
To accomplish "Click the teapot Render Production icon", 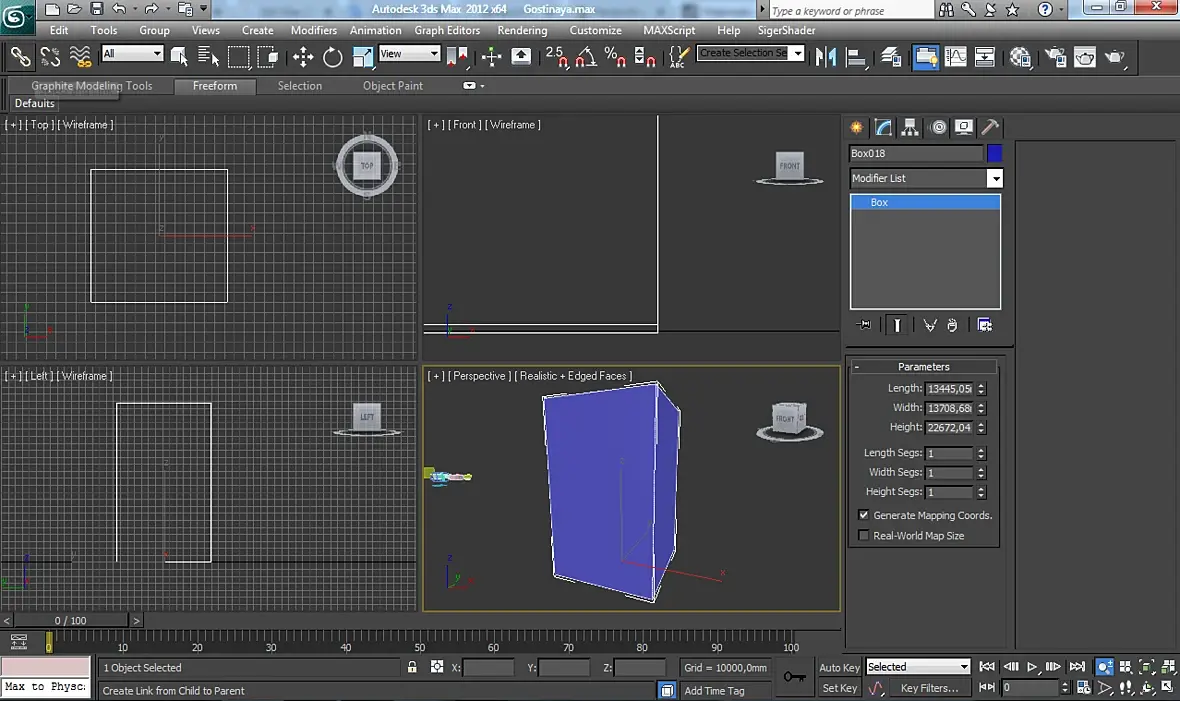I will point(1115,57).
